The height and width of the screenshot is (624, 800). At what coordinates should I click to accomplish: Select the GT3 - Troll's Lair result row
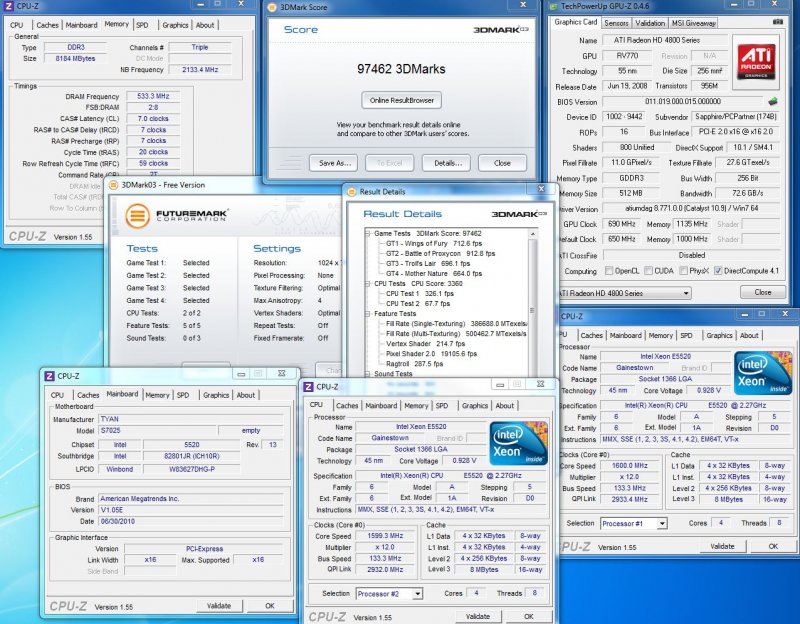428,264
